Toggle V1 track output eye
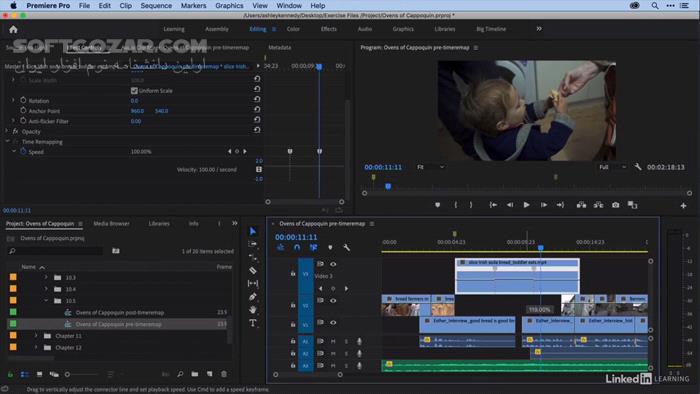 pos(333,322)
